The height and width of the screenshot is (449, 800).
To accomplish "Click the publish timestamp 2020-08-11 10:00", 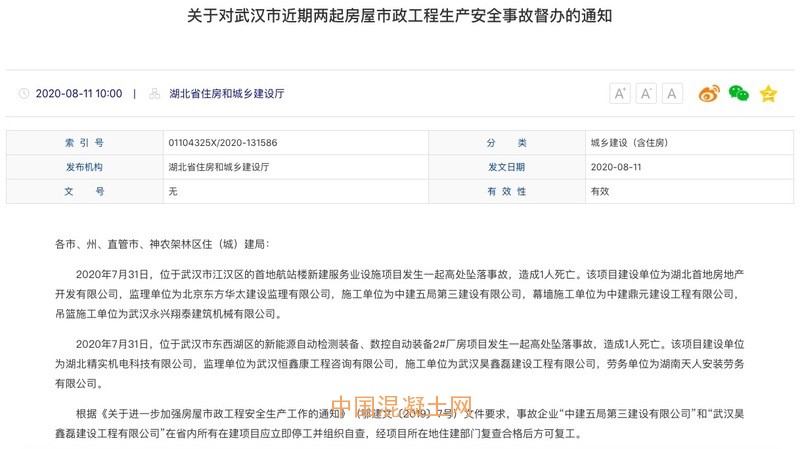I will (x=78, y=93).
